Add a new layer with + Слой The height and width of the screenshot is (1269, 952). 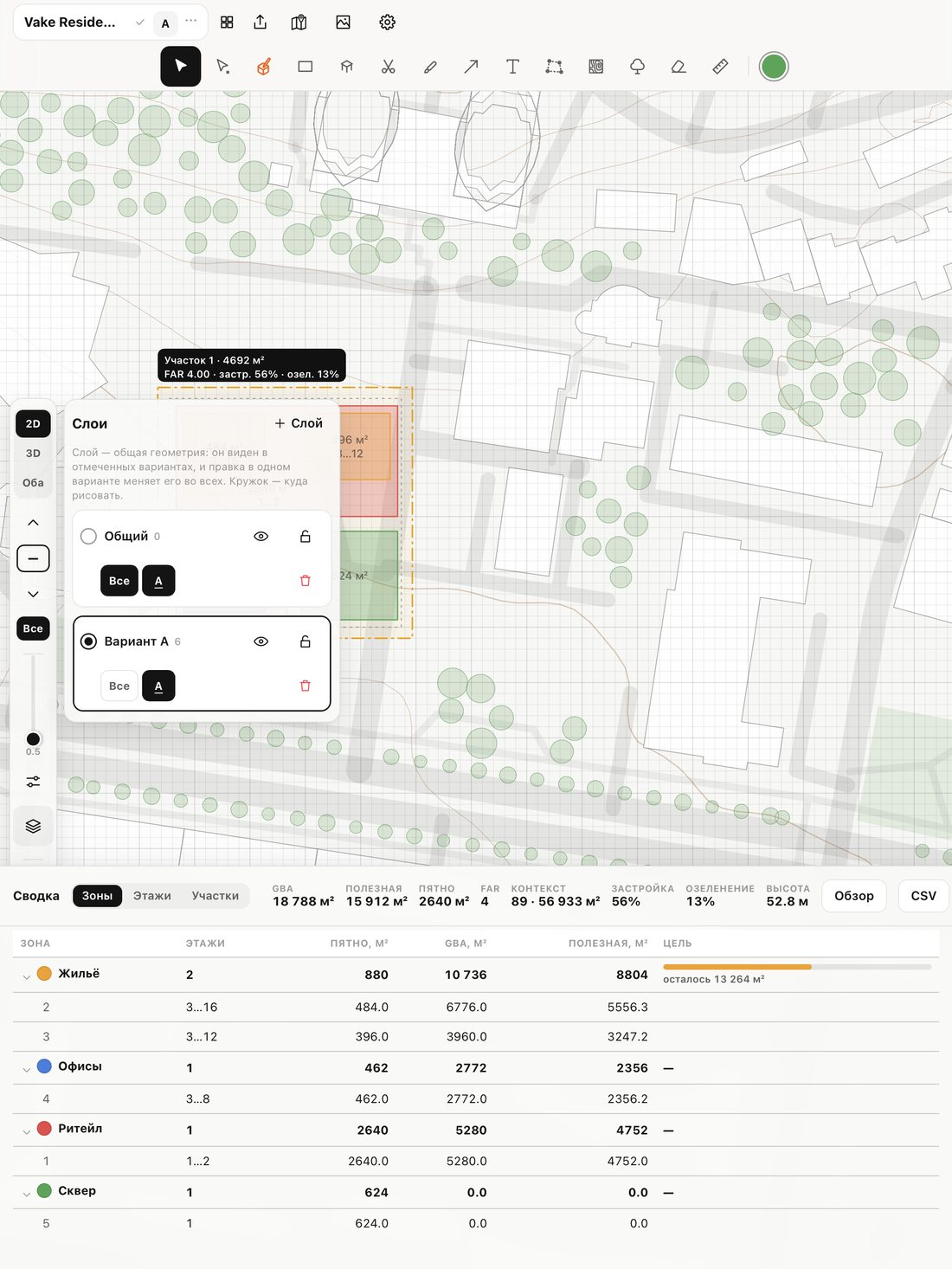pyautogui.click(x=299, y=423)
